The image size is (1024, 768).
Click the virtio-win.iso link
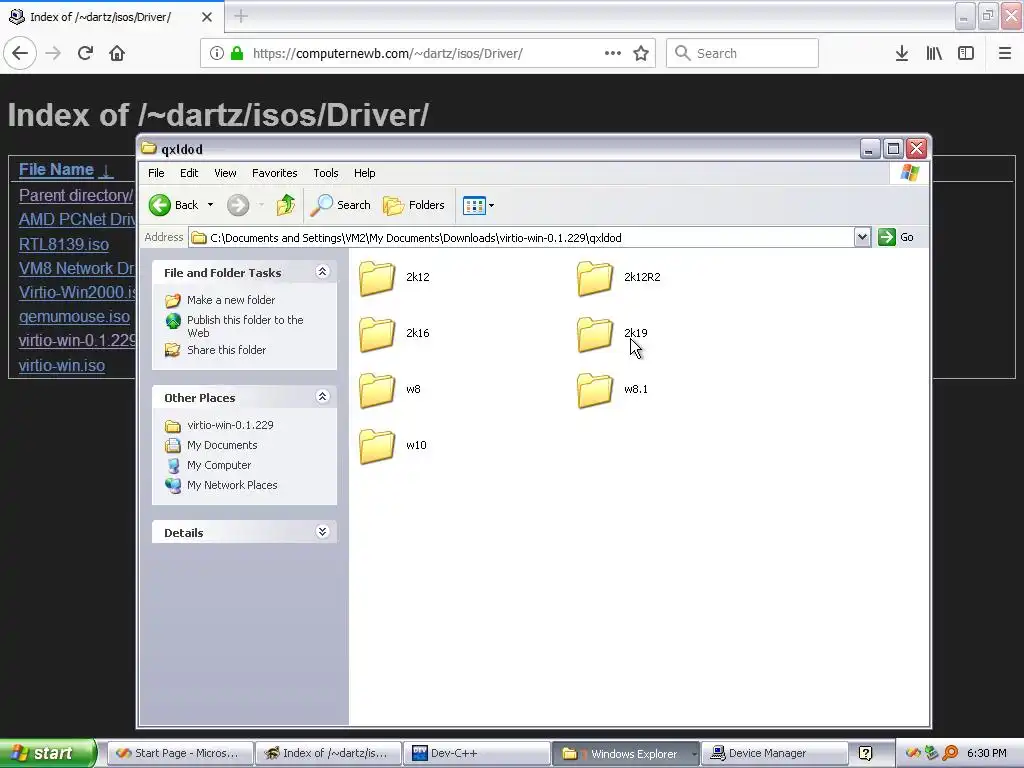61,366
